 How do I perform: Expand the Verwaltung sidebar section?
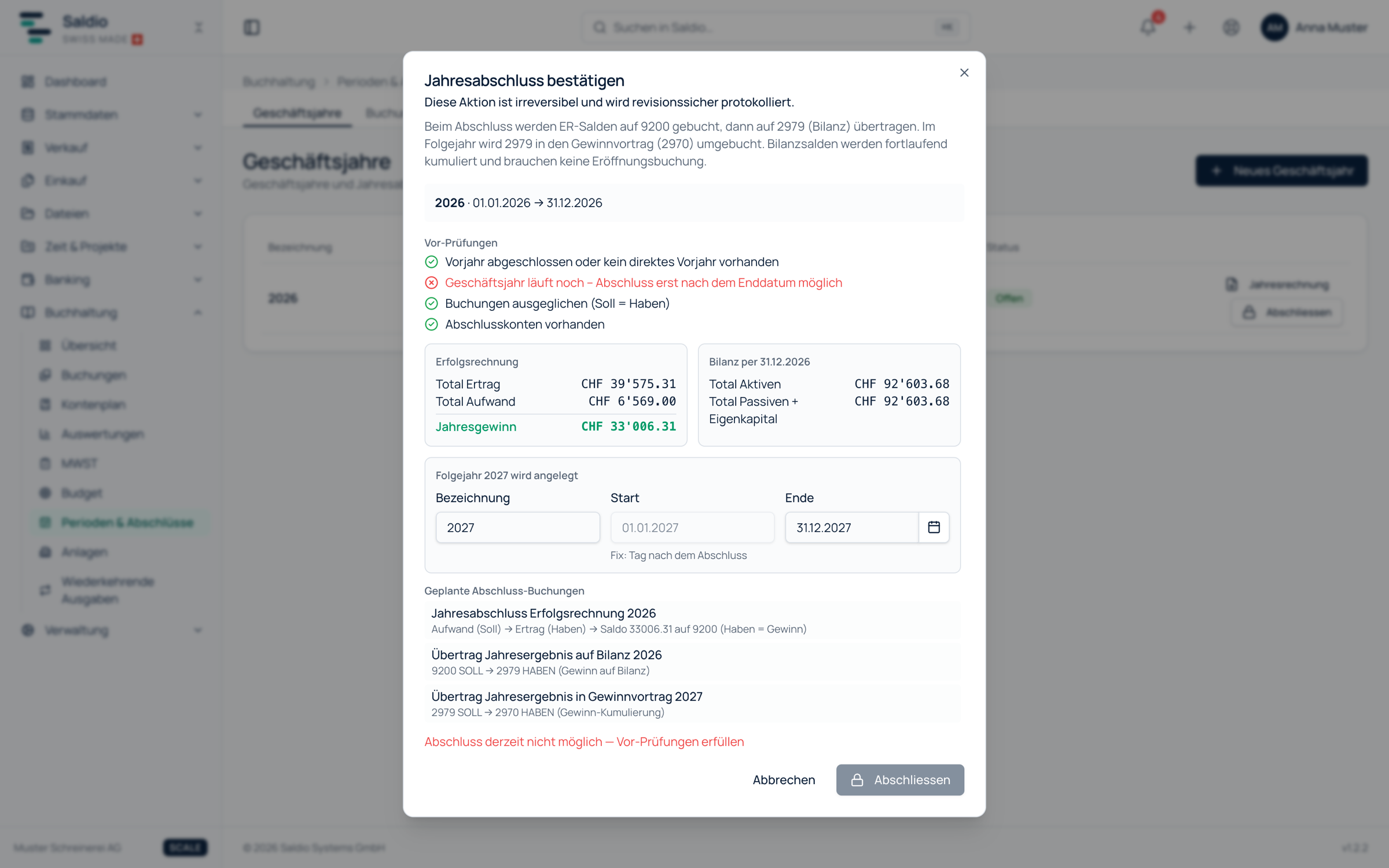(111, 630)
